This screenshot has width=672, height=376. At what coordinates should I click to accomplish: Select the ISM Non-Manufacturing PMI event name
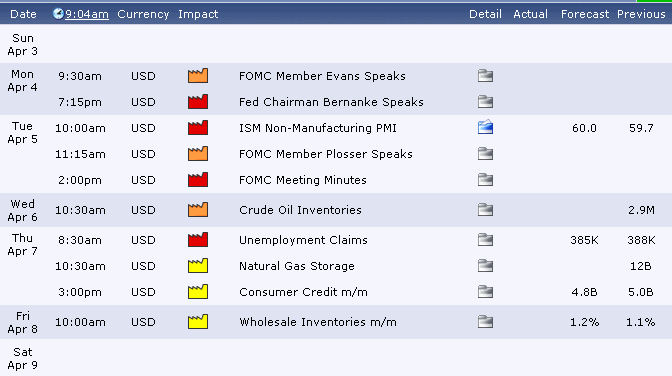click(x=318, y=128)
